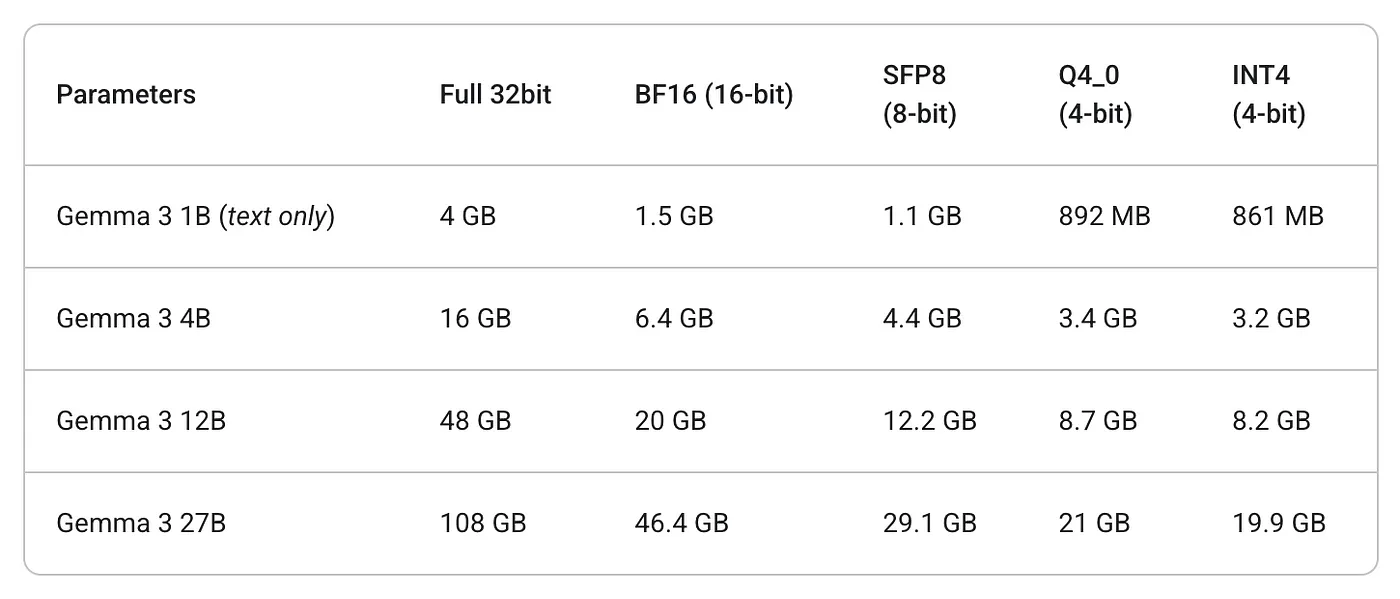Screen dimensions: 1400x599
Task: Click the Gemma 3 1B row label
Action: [x=195, y=216]
